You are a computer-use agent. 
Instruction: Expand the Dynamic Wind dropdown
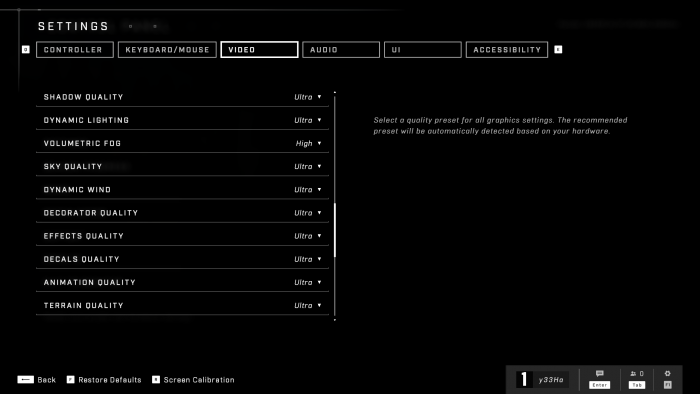pos(308,190)
